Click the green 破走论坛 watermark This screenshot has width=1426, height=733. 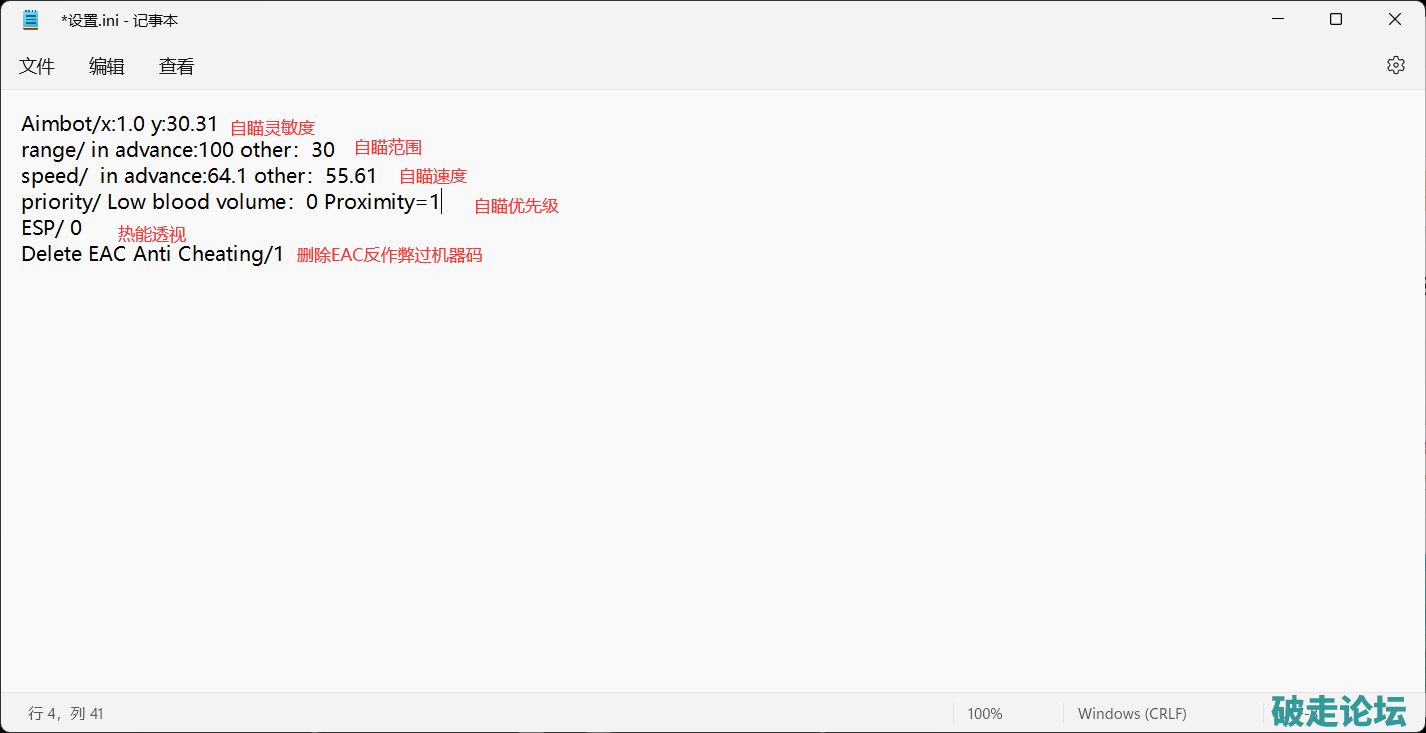(1338, 710)
